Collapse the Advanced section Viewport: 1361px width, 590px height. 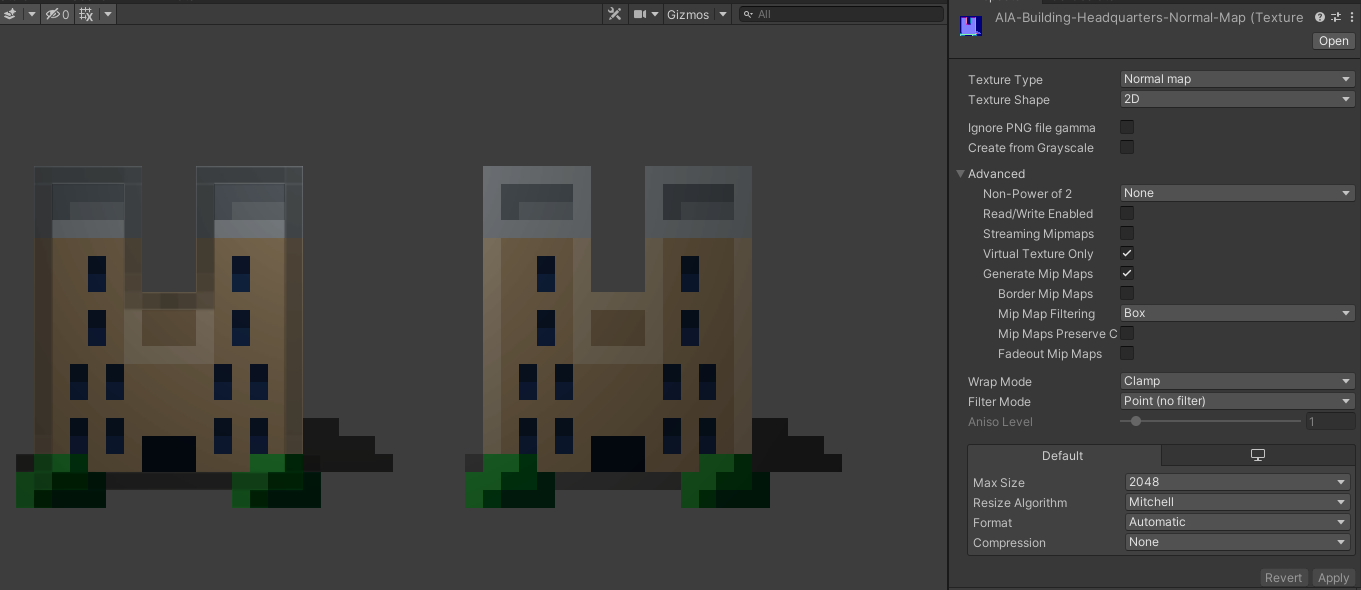tap(961, 173)
